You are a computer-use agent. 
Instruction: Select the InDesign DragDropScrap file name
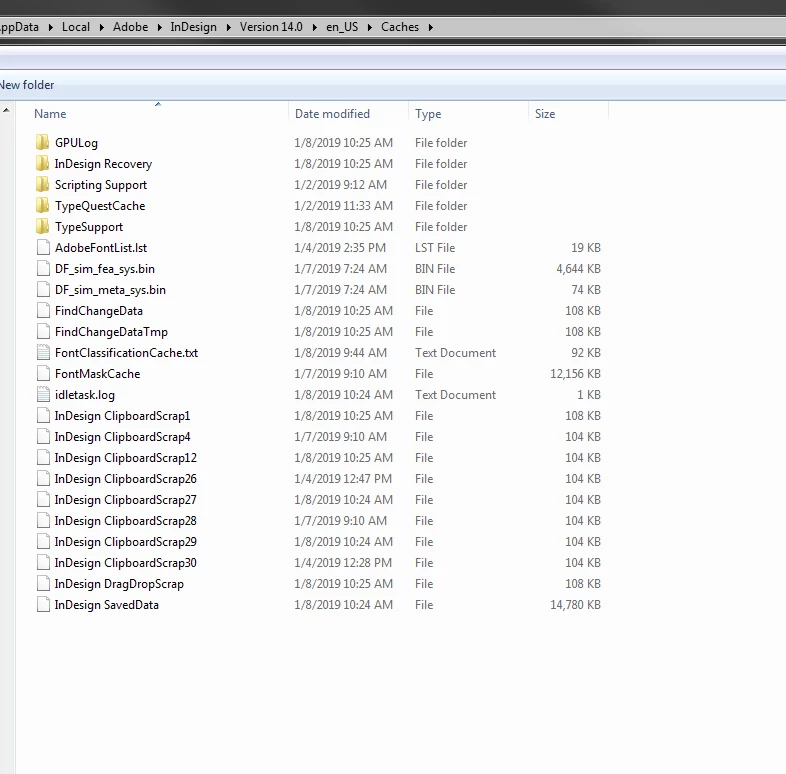[119, 584]
